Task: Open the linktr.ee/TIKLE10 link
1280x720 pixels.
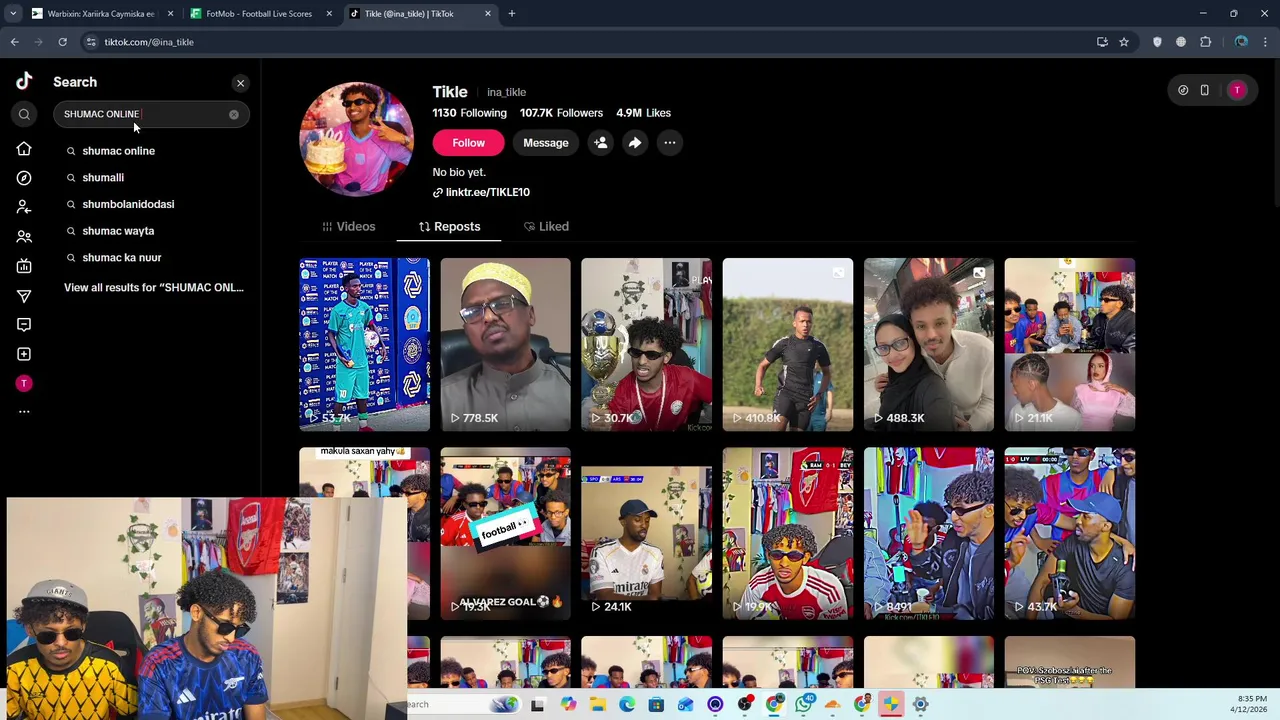Action: [x=481, y=192]
